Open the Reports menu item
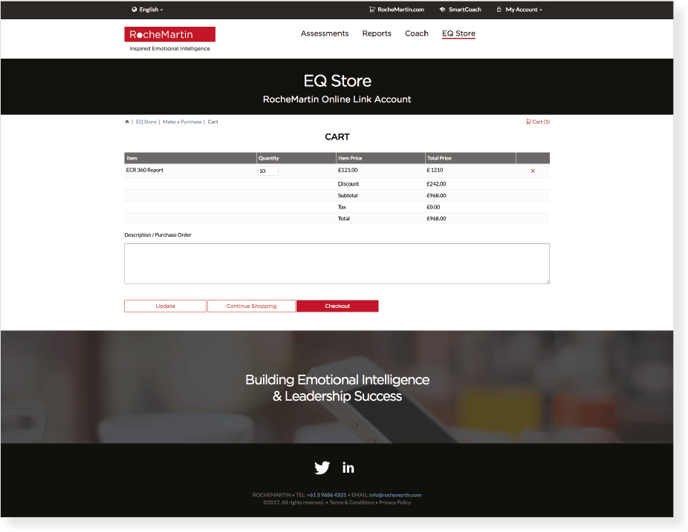688x532 pixels. point(376,33)
